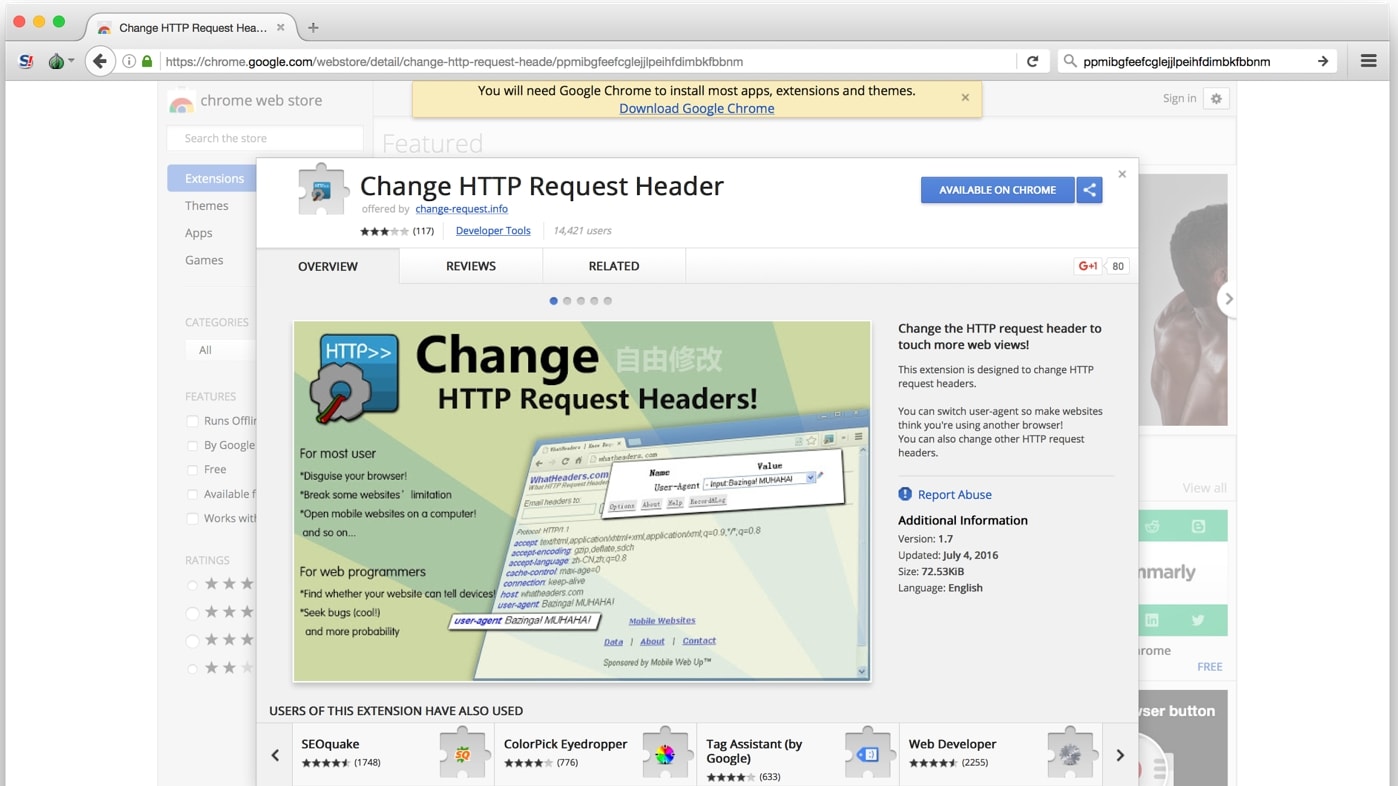This screenshot has width=1398, height=786.
Task: Close the Change HTTP Request Header browser tab
Action: (x=280, y=27)
